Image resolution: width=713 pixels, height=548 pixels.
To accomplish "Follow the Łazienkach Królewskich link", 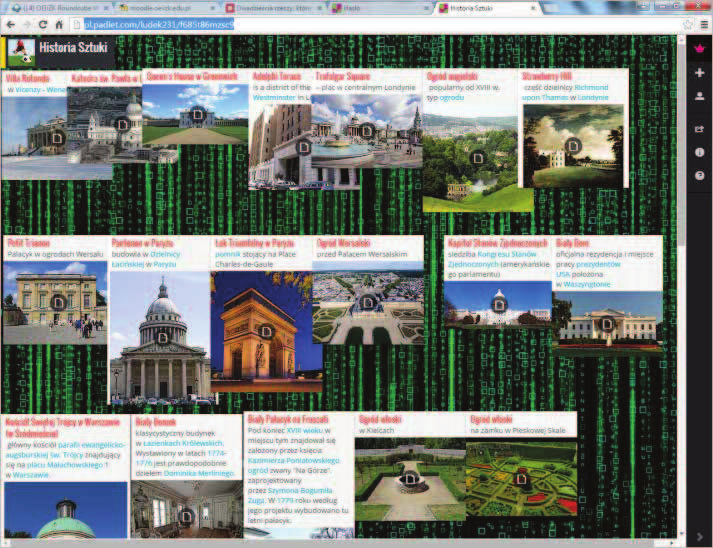I will [183, 443].
